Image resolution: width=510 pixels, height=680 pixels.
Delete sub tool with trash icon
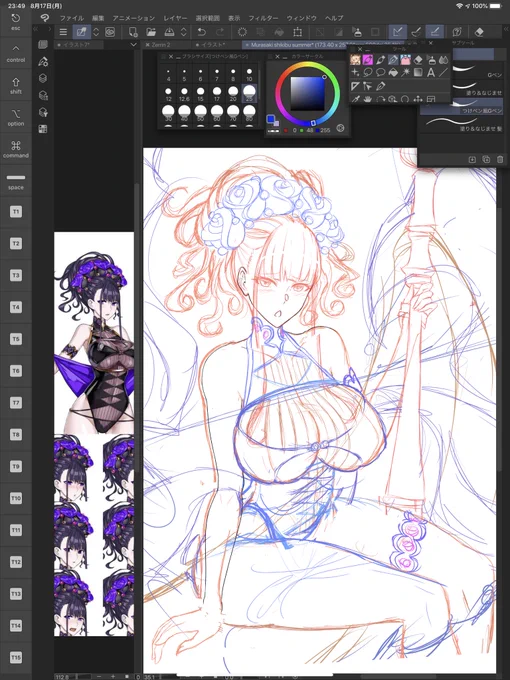tap(500, 160)
